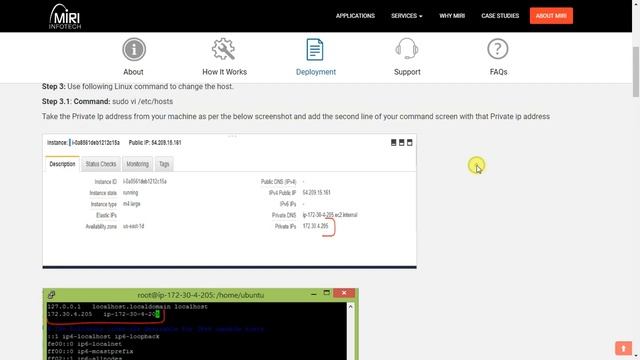Click the Deployment document icon

[315, 49]
